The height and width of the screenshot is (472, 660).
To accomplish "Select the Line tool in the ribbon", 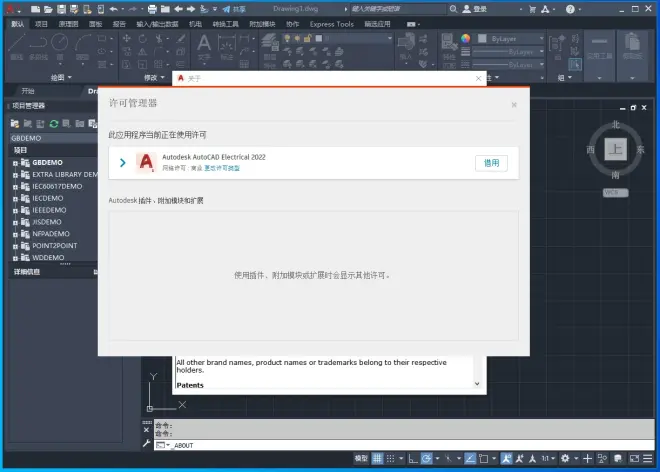I will pos(16,46).
